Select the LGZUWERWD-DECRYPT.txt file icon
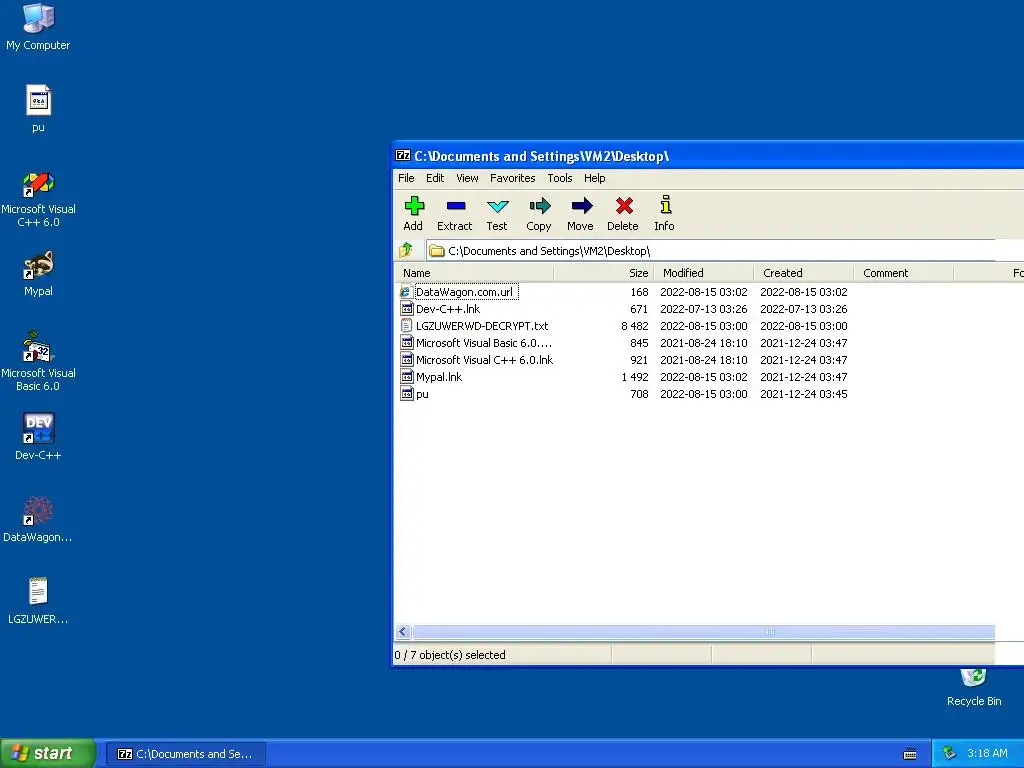The width and height of the screenshot is (1024, 768). (x=406, y=326)
